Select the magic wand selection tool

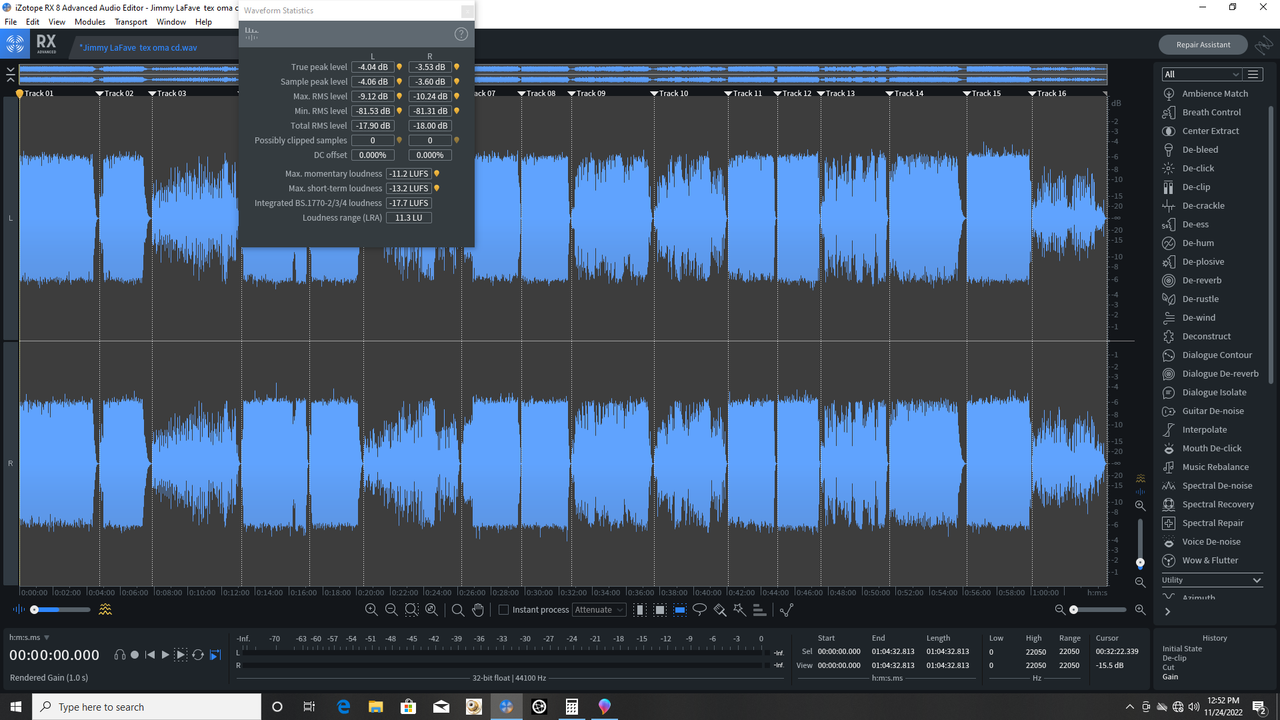739,609
